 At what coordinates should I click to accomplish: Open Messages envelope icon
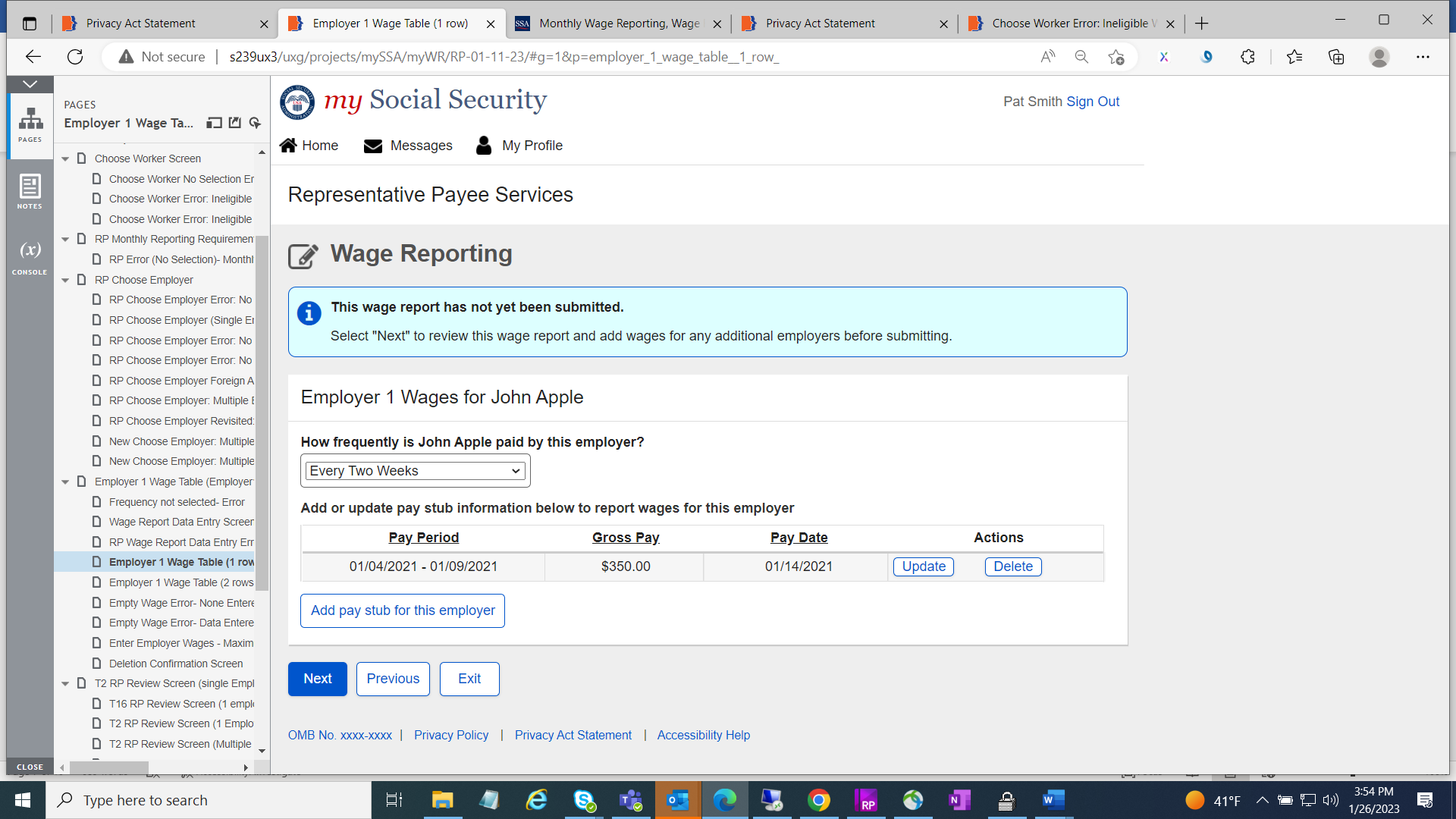point(372,146)
